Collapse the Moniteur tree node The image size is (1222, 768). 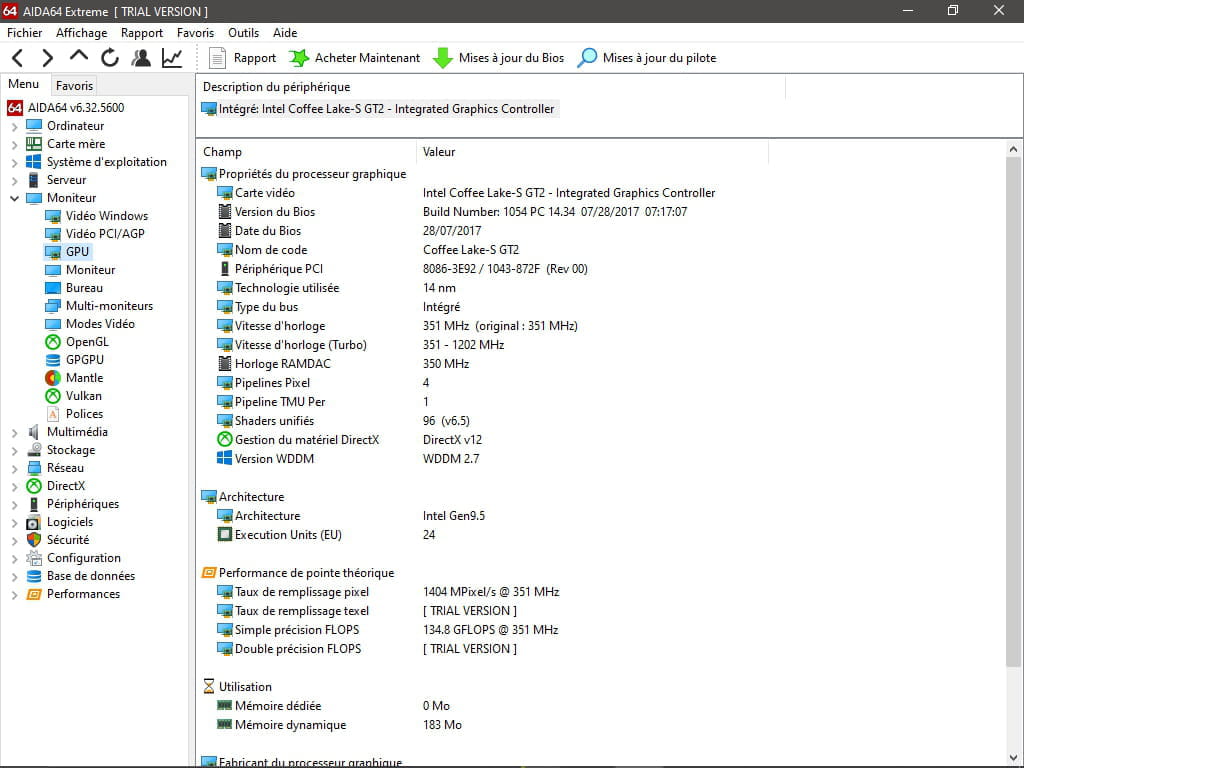click(x=14, y=198)
